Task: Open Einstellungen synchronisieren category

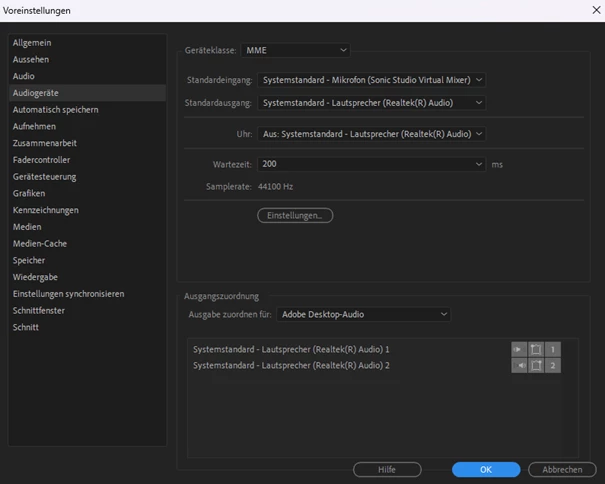Action: (88, 294)
